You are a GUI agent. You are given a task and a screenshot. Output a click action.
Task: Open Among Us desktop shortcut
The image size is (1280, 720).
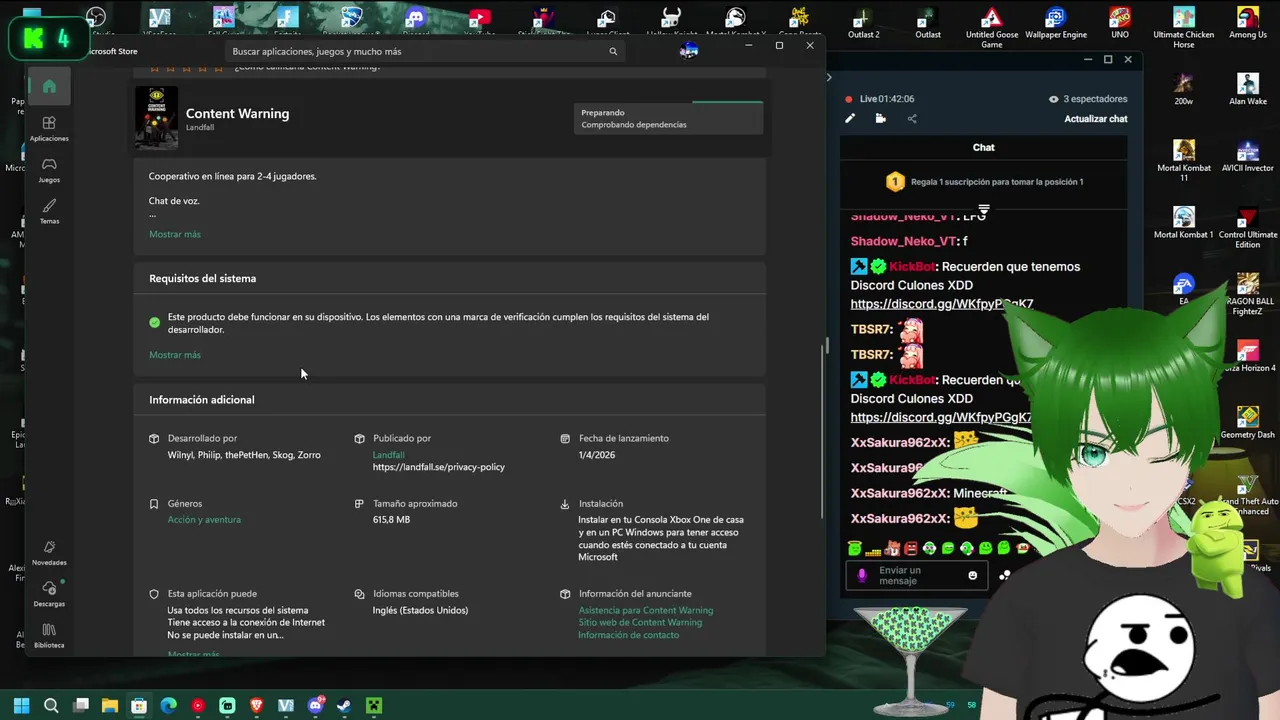coord(1248,23)
